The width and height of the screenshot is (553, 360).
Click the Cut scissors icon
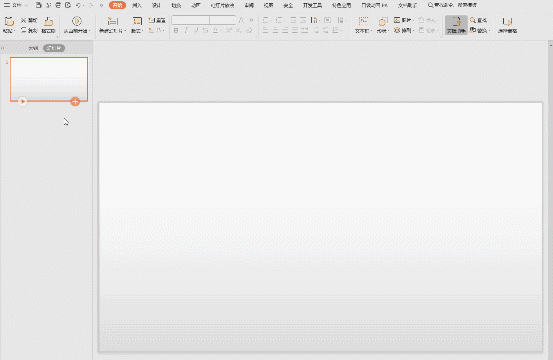click(x=24, y=20)
